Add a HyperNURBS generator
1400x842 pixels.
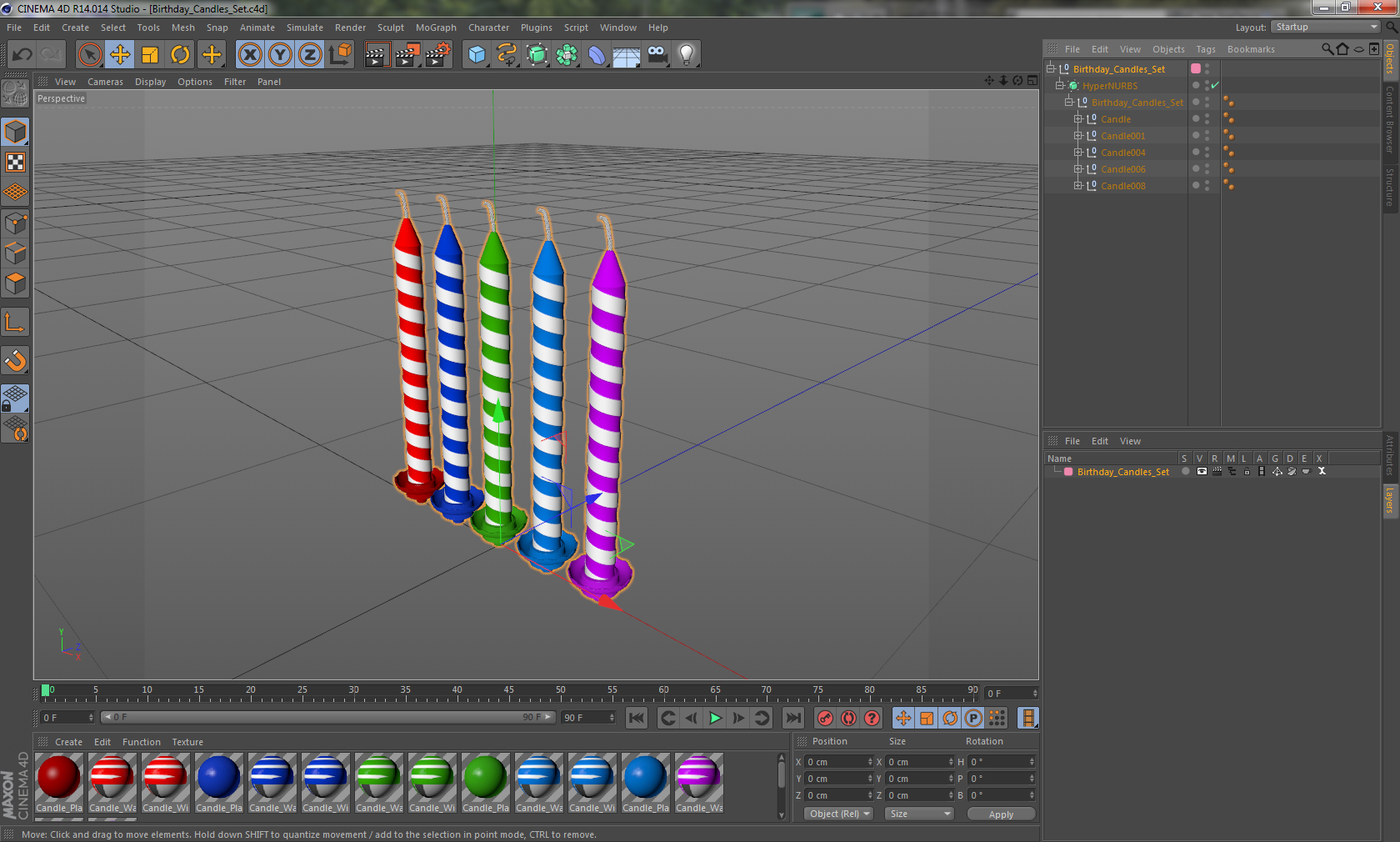pos(537,55)
